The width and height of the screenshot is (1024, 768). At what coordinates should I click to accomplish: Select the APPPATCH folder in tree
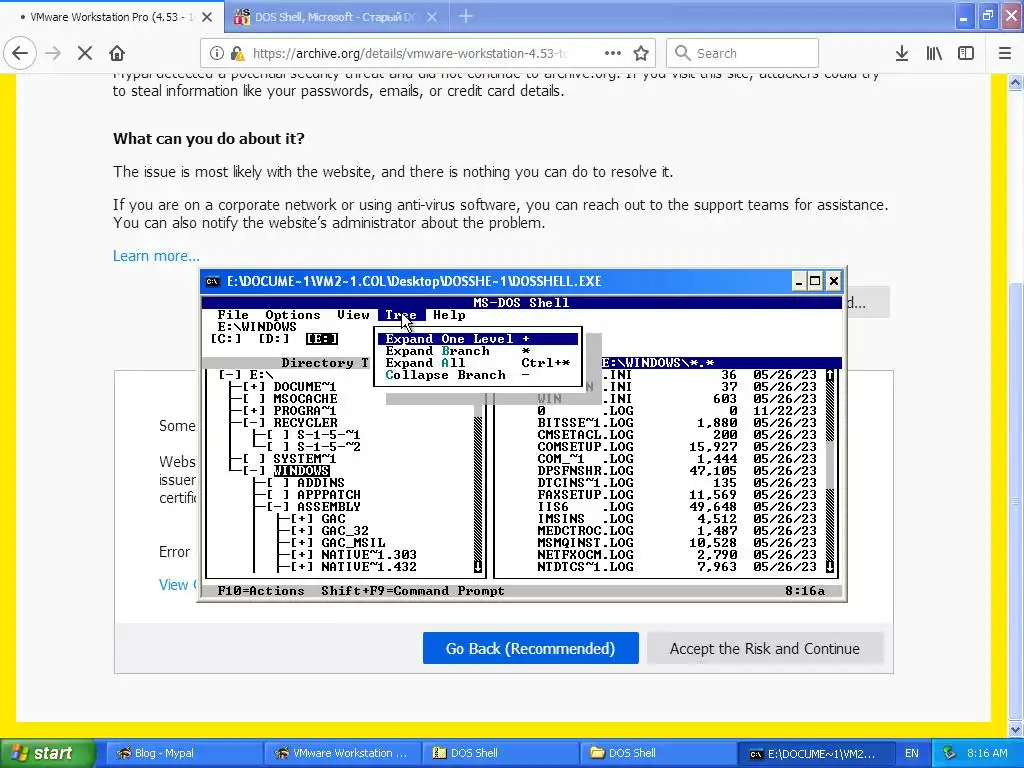(328, 495)
